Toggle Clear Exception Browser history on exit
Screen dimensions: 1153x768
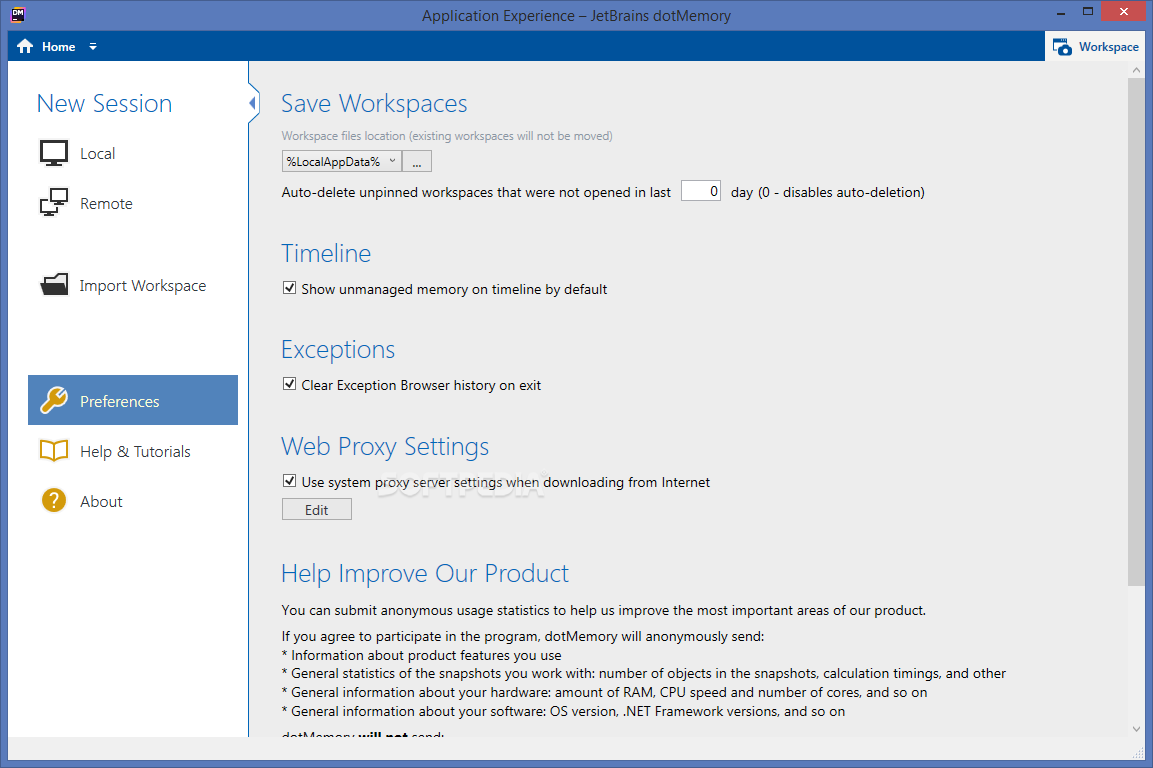pos(290,384)
